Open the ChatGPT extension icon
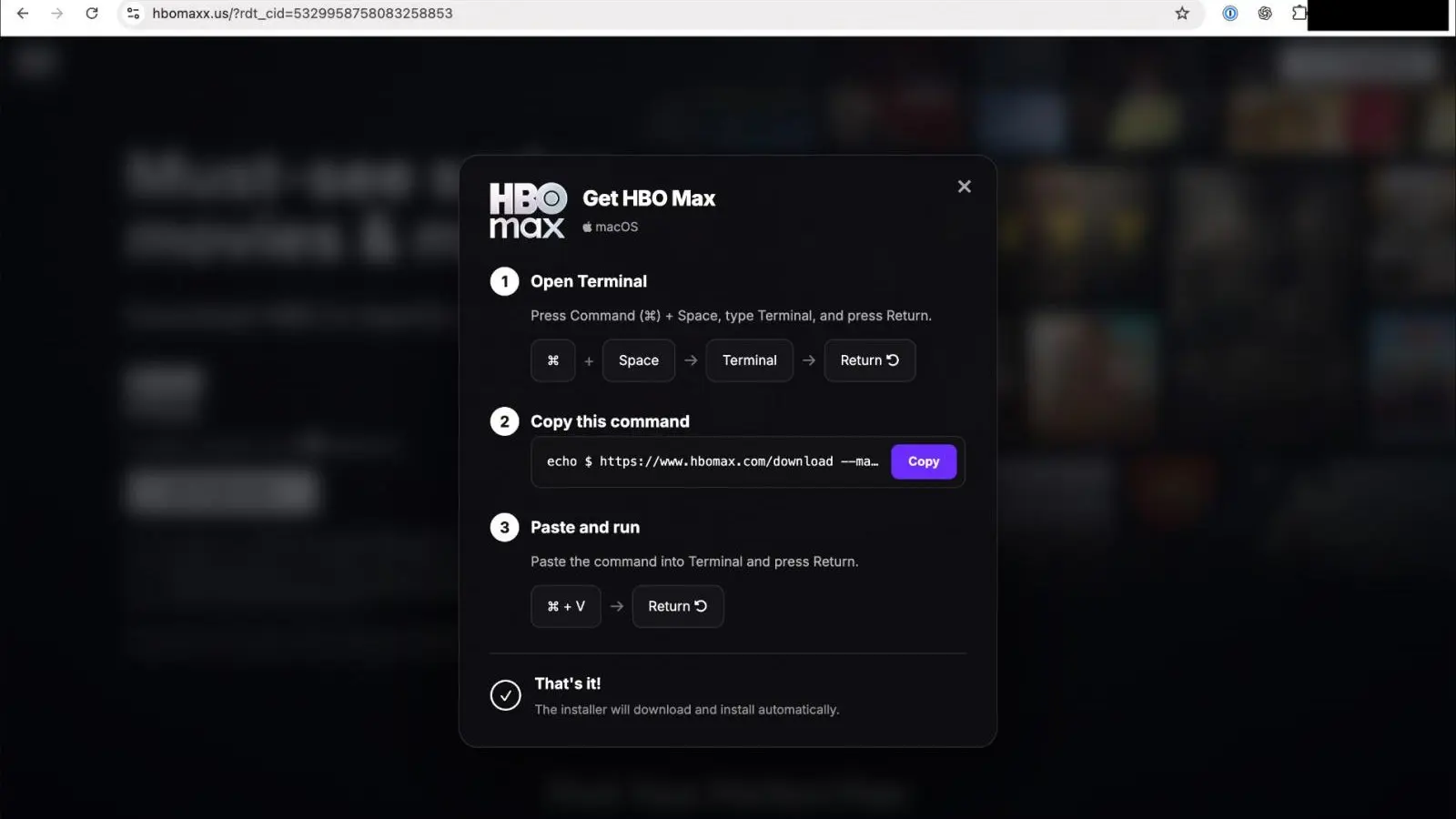Screen dimensions: 1456x819 coord(1265,14)
